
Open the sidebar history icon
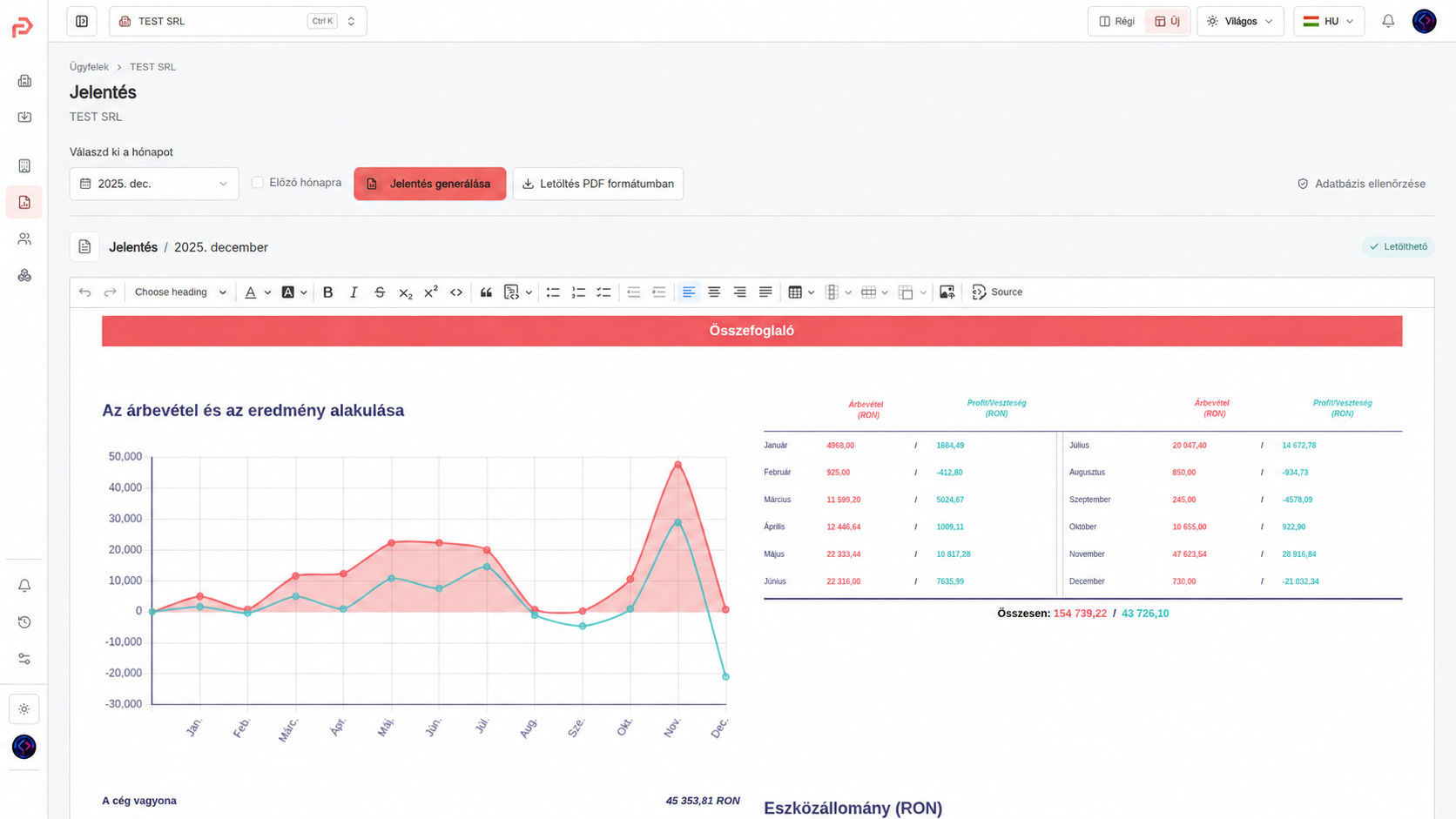click(x=24, y=622)
